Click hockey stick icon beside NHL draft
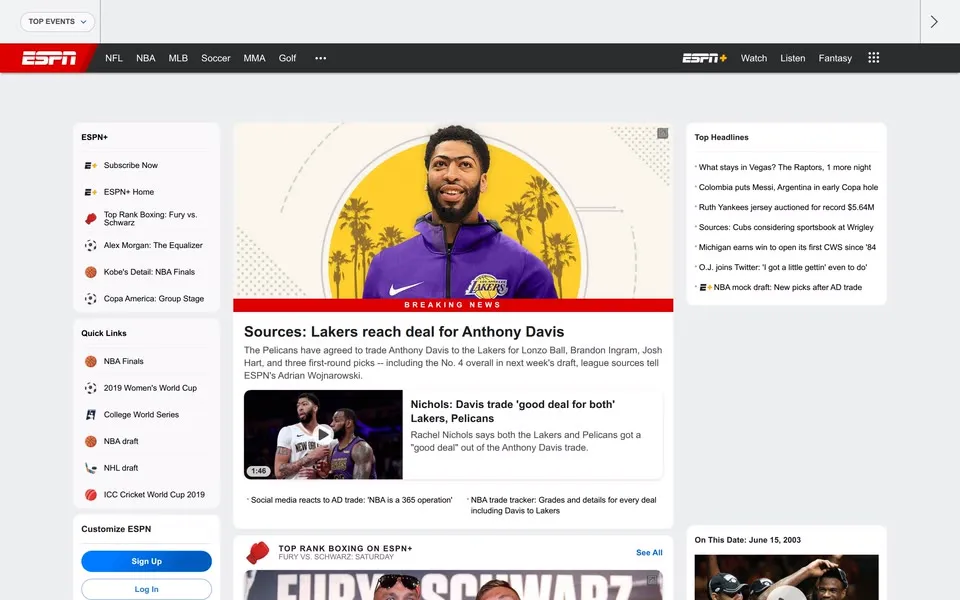Image resolution: width=960 pixels, height=600 pixels. click(x=91, y=468)
